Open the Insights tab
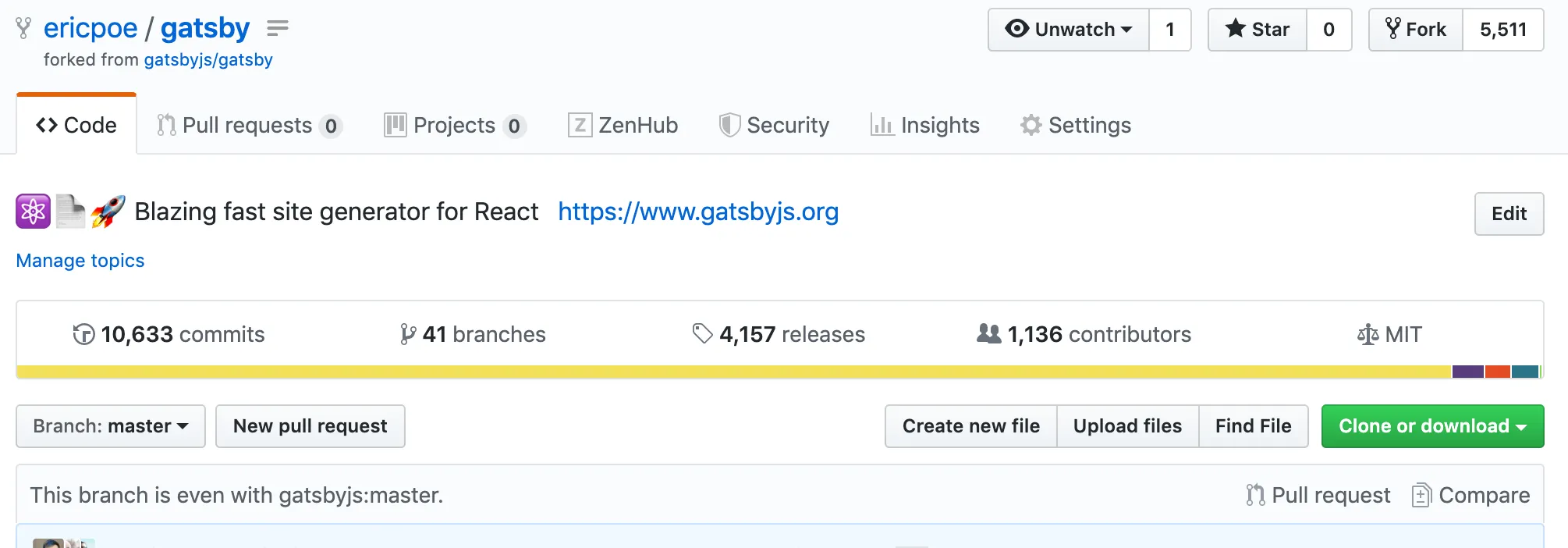The width and height of the screenshot is (1568, 548). [925, 125]
